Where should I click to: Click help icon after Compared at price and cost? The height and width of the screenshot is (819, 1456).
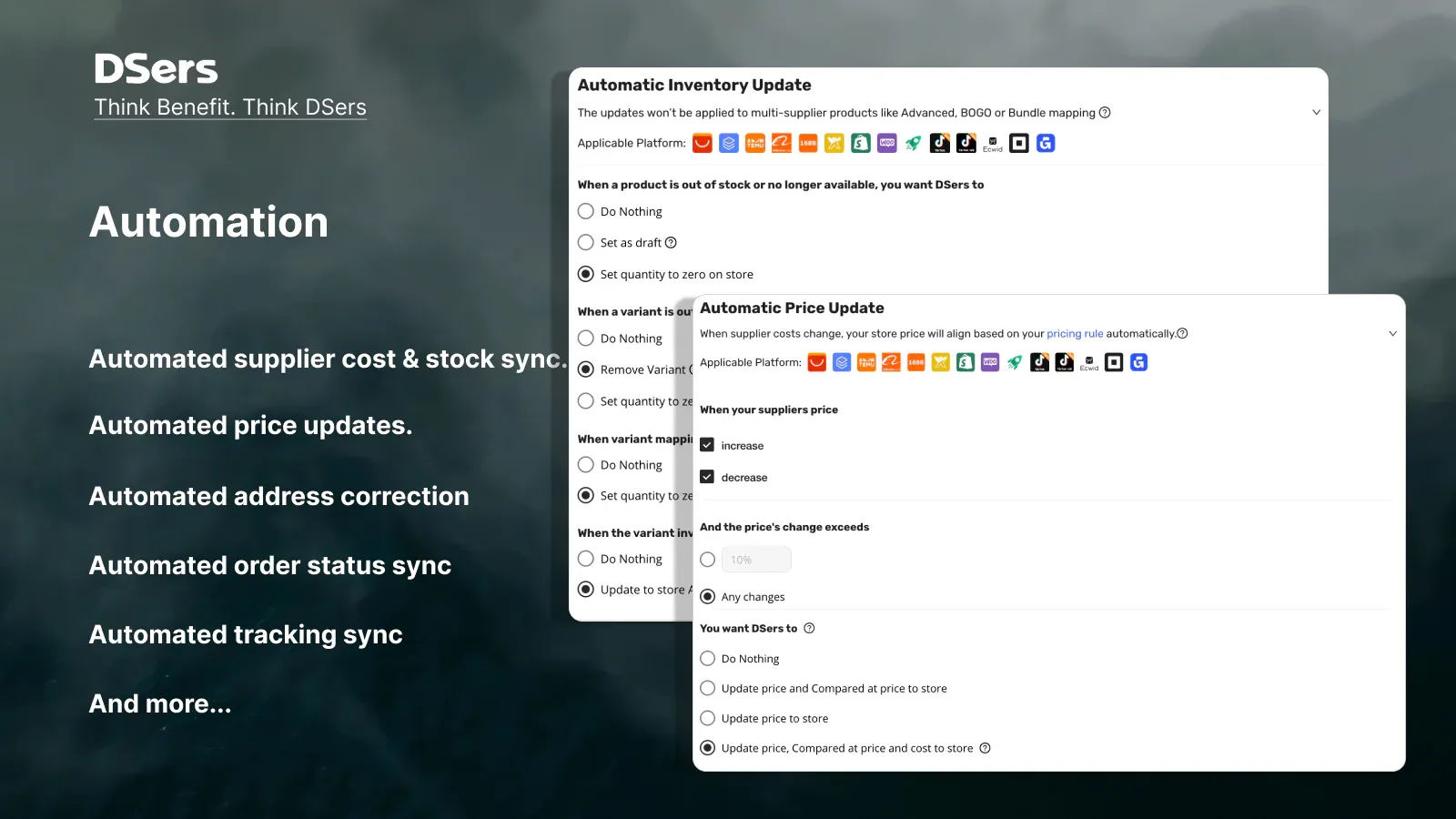point(985,748)
